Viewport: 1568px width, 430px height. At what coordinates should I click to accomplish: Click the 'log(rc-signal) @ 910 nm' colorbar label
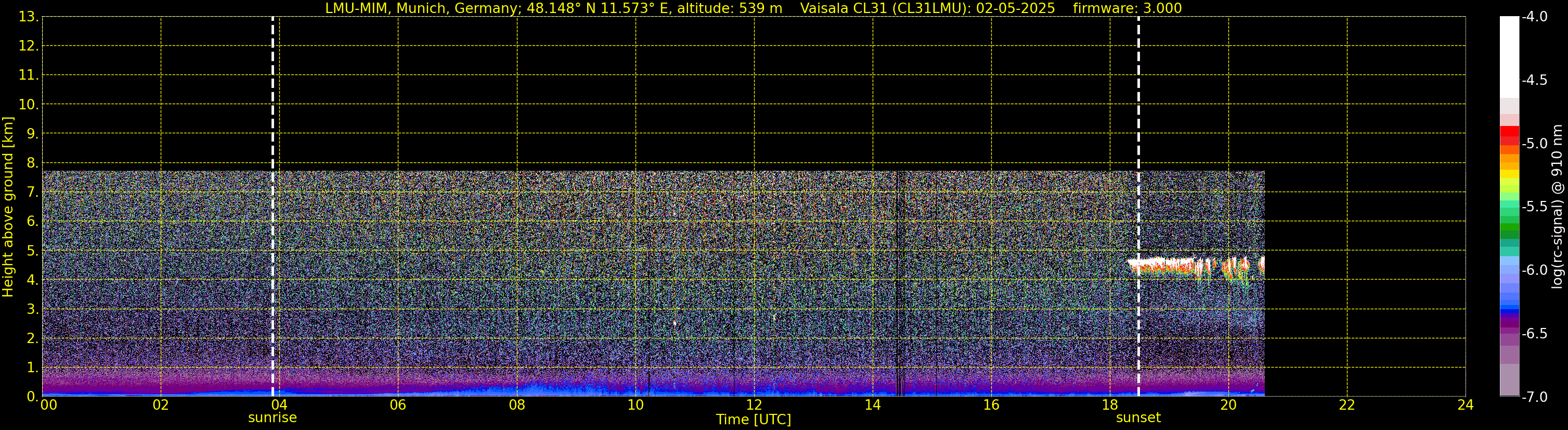click(1557, 207)
